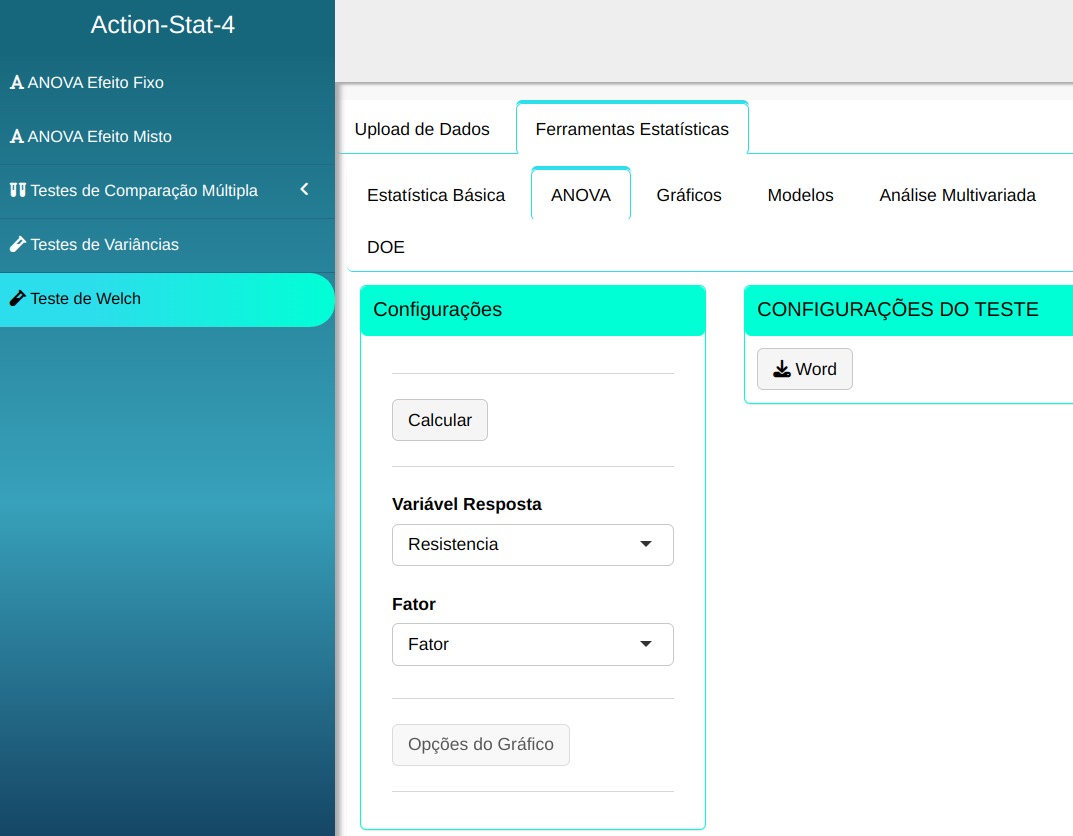Go to the Gráficos tab

tap(689, 195)
